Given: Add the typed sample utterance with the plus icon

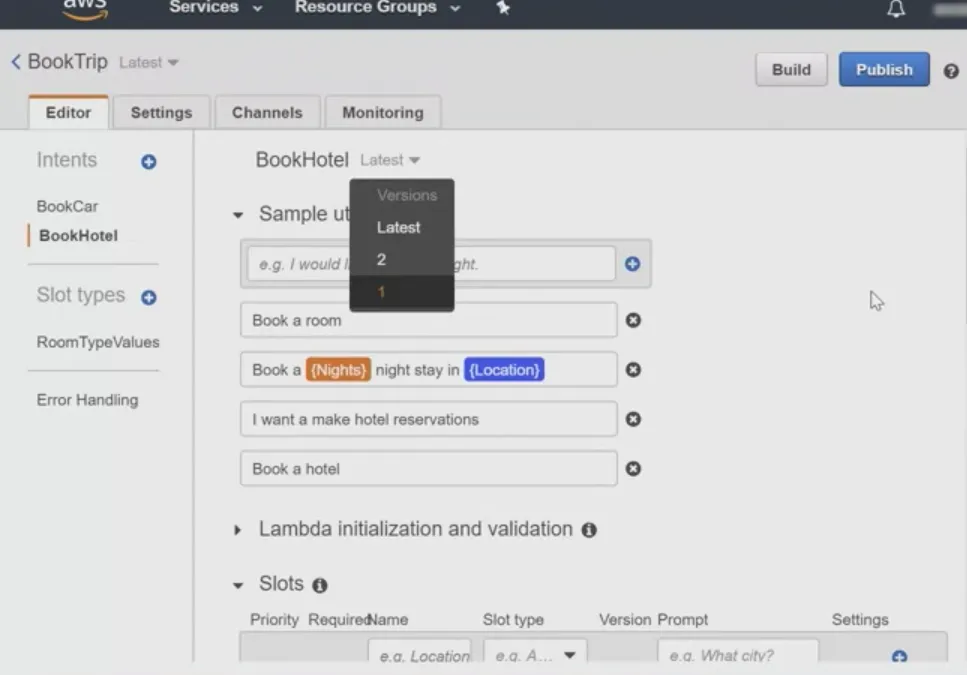Looking at the screenshot, I should click(631, 263).
